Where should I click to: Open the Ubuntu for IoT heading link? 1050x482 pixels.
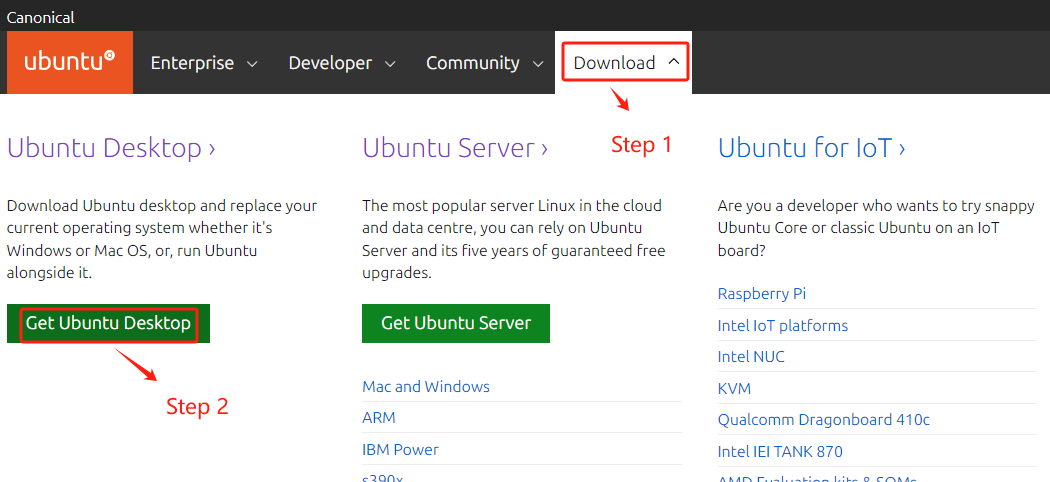pyautogui.click(x=812, y=147)
